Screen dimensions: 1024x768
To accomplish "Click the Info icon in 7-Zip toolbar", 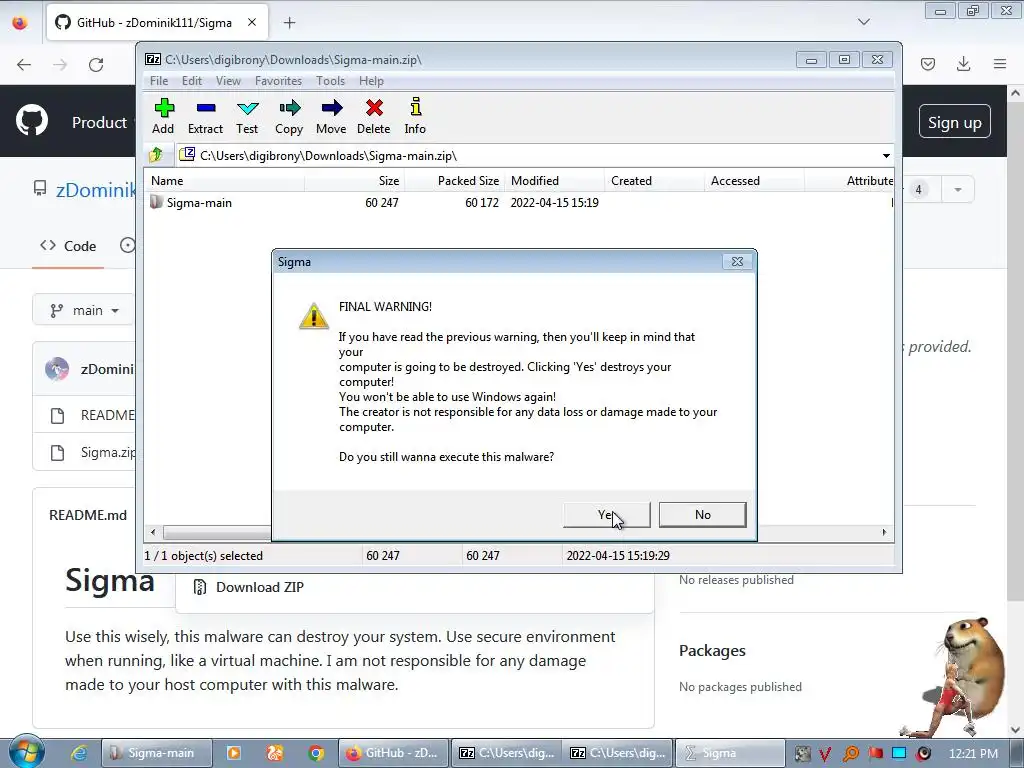I will coord(415,116).
